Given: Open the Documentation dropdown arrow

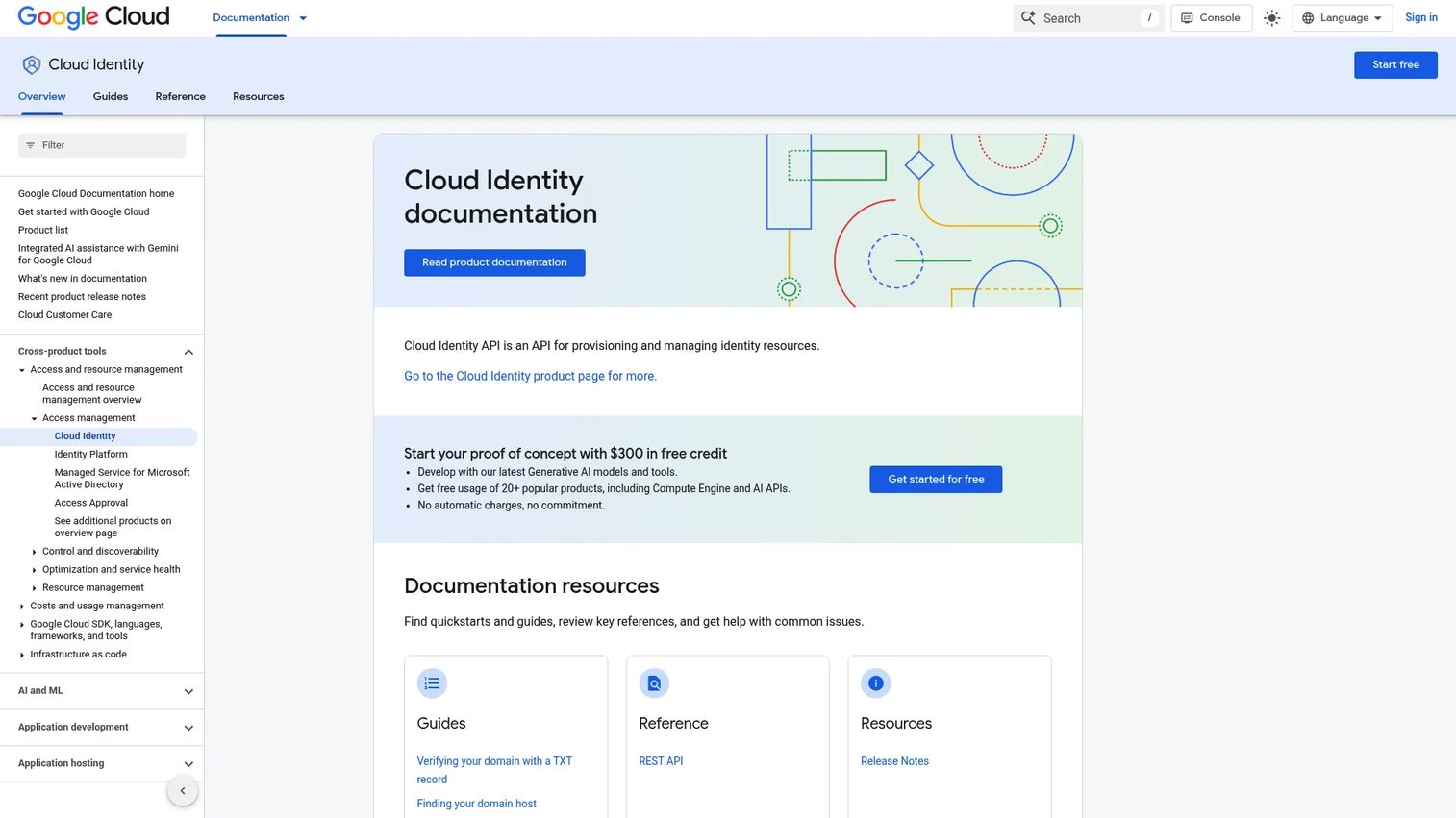Looking at the screenshot, I should 303,18.
